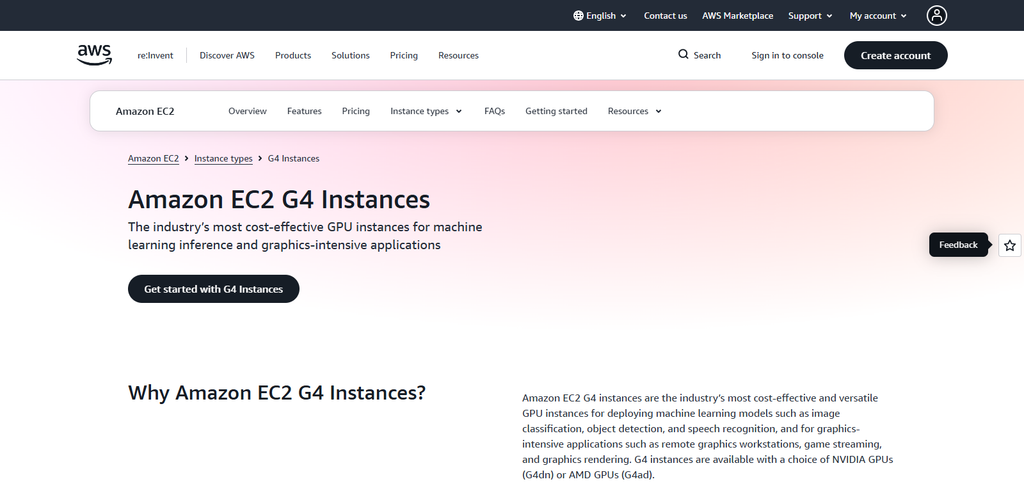Viewport: 1024px width, 490px height.
Task: Switch to the FAQs tab
Action: click(494, 111)
